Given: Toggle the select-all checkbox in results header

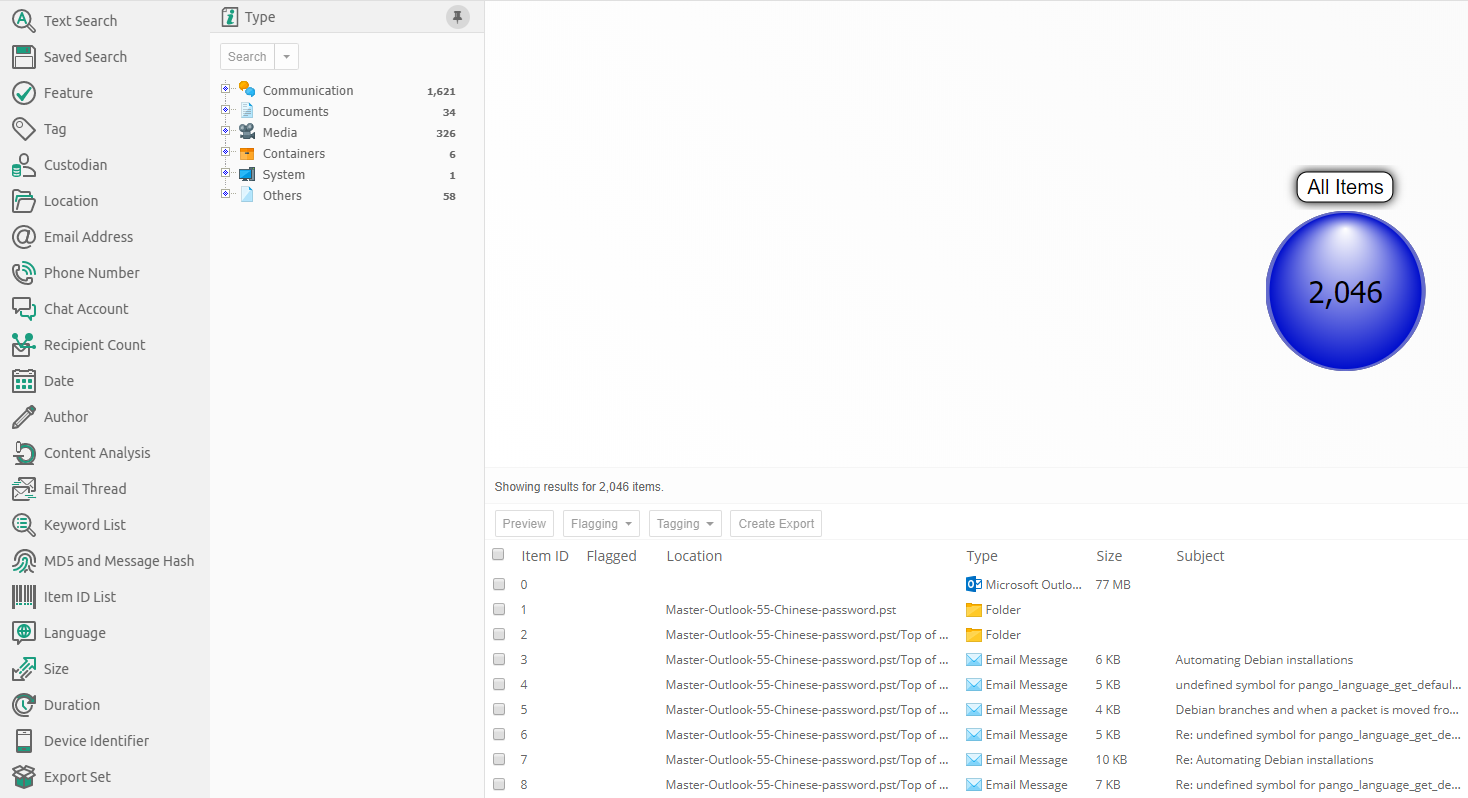Looking at the screenshot, I should coord(498,555).
